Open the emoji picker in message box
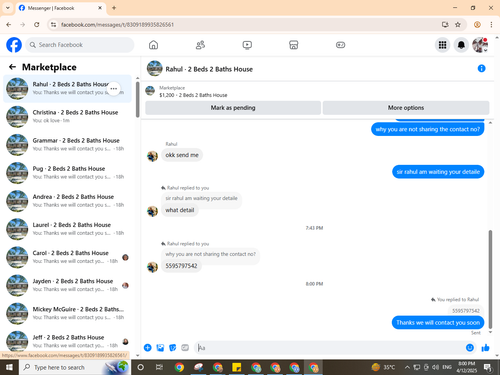The width and height of the screenshot is (500, 375). coord(470,348)
